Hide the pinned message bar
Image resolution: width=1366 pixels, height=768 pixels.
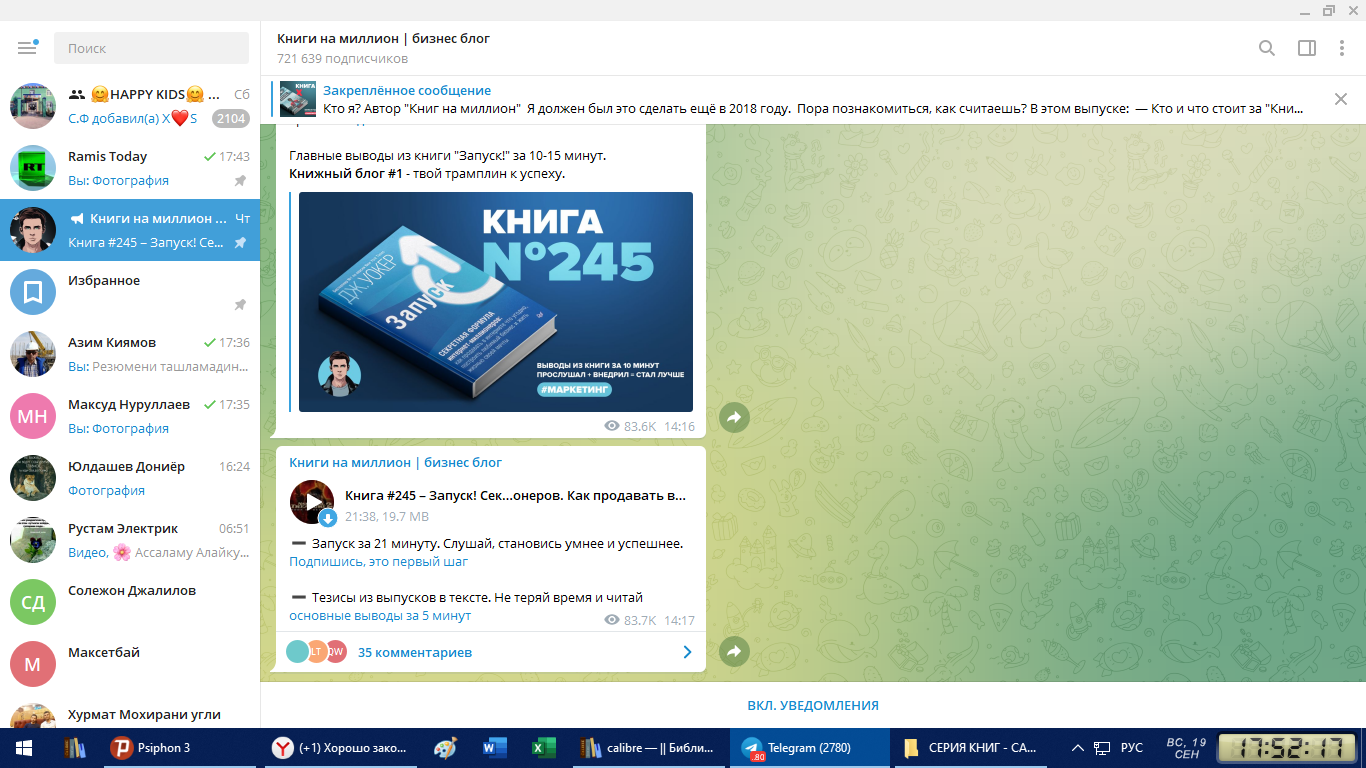pyautogui.click(x=1341, y=99)
